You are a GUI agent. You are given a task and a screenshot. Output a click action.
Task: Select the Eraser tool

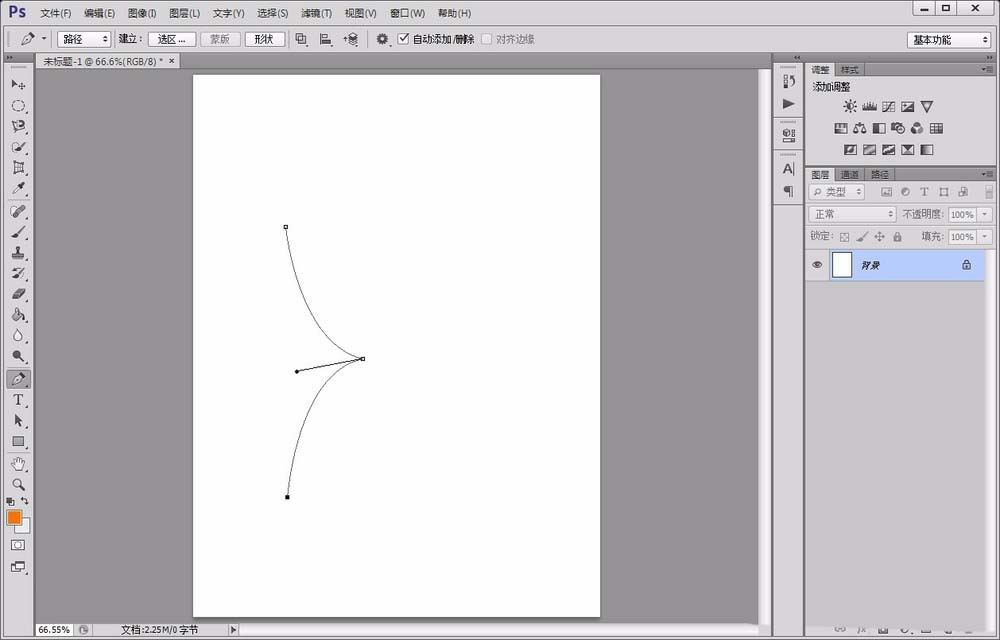coord(18,294)
